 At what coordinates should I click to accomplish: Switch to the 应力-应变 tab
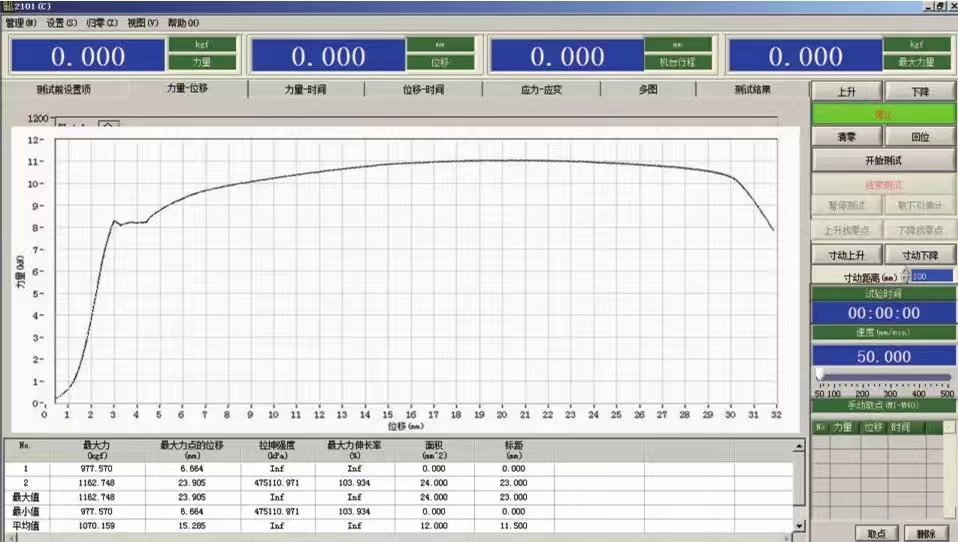[x=541, y=89]
